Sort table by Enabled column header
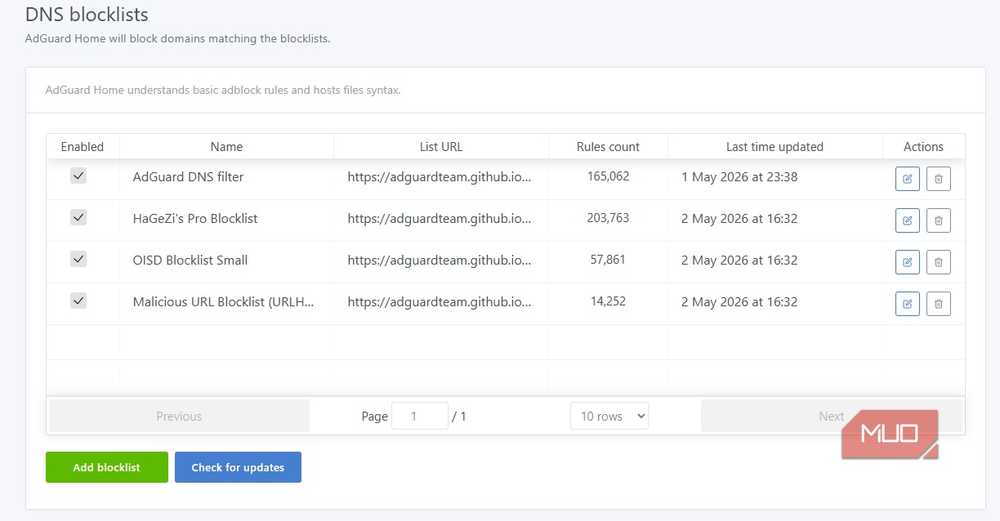 pyautogui.click(x=82, y=147)
